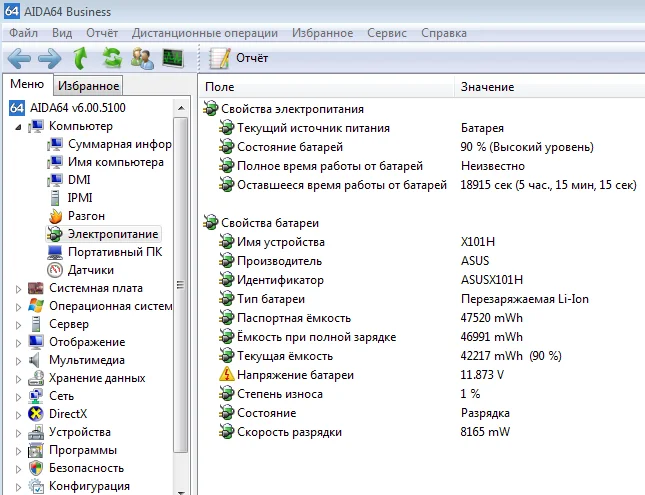The image size is (645, 495).
Task: Refresh the page with green arrows icon
Action: [112, 58]
